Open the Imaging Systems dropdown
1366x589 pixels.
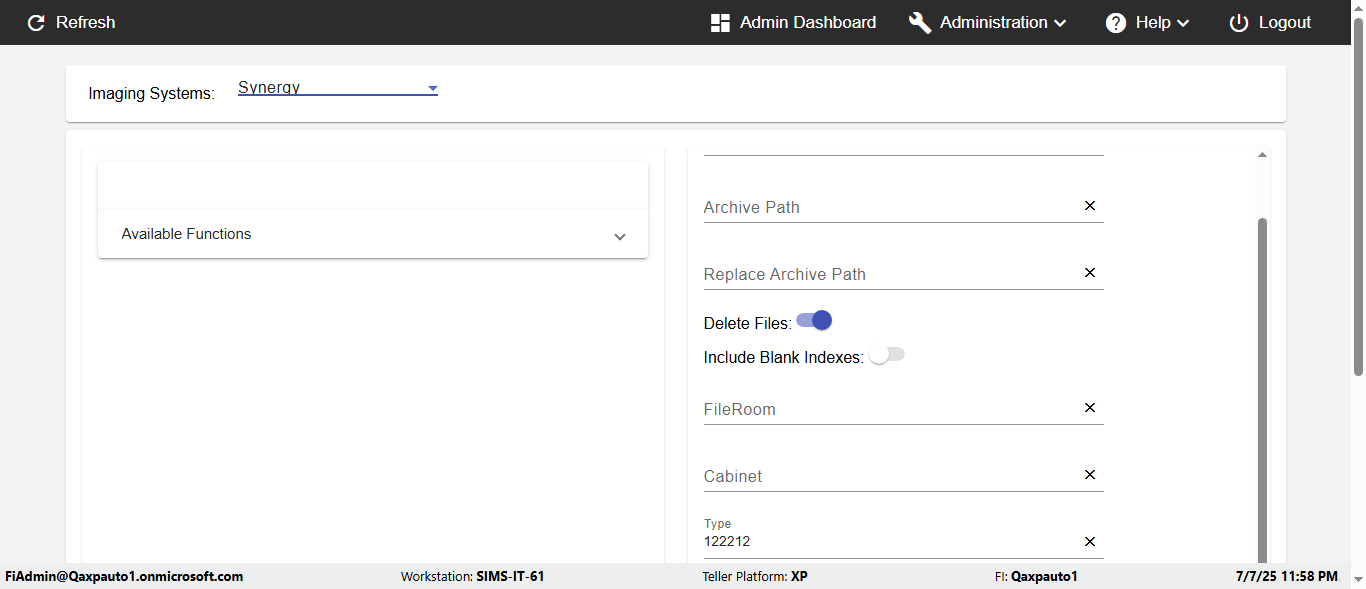point(337,88)
